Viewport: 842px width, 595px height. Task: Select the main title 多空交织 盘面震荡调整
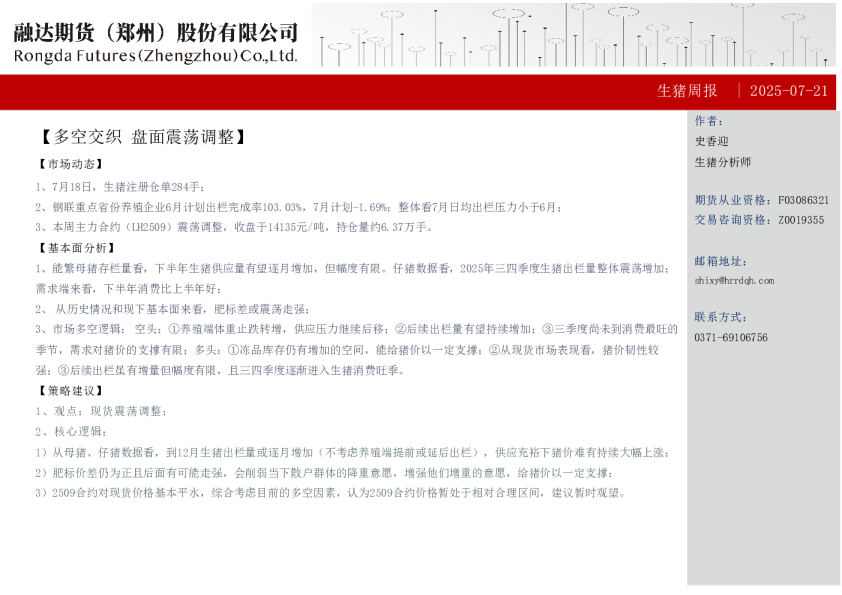coord(144,137)
